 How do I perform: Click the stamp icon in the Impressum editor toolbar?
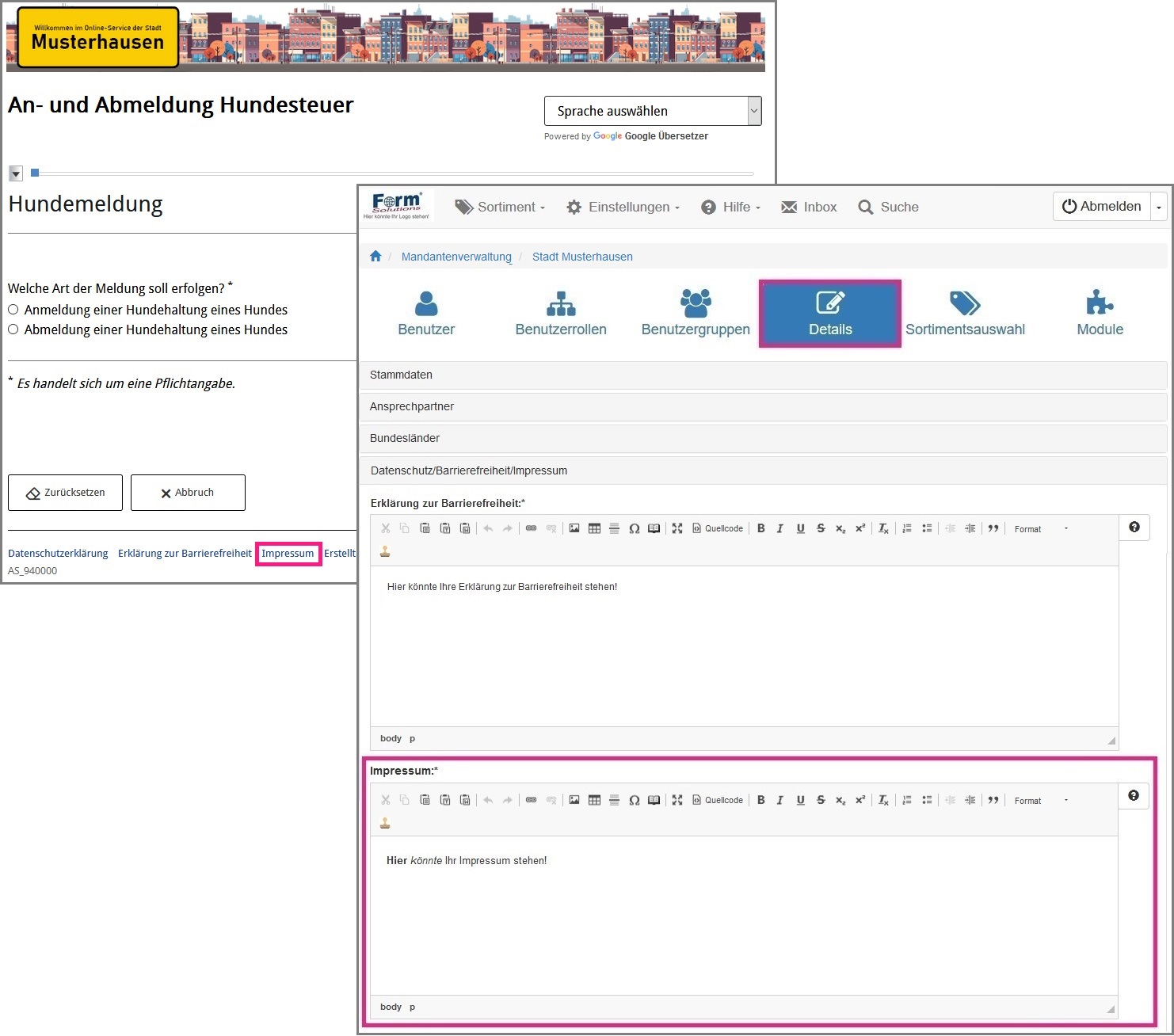tap(385, 823)
